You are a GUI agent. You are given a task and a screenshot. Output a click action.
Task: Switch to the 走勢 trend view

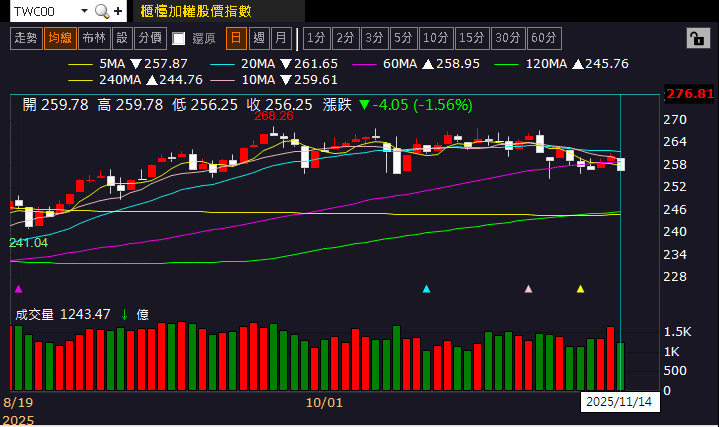[26, 38]
